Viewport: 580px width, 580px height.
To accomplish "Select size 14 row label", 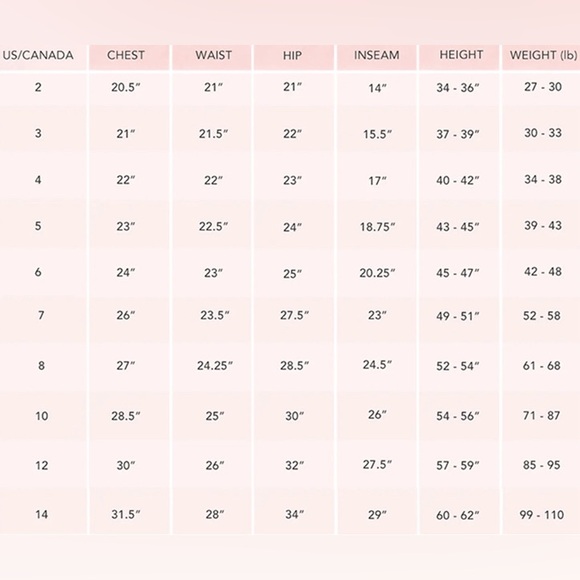I will pyautogui.click(x=41, y=514).
